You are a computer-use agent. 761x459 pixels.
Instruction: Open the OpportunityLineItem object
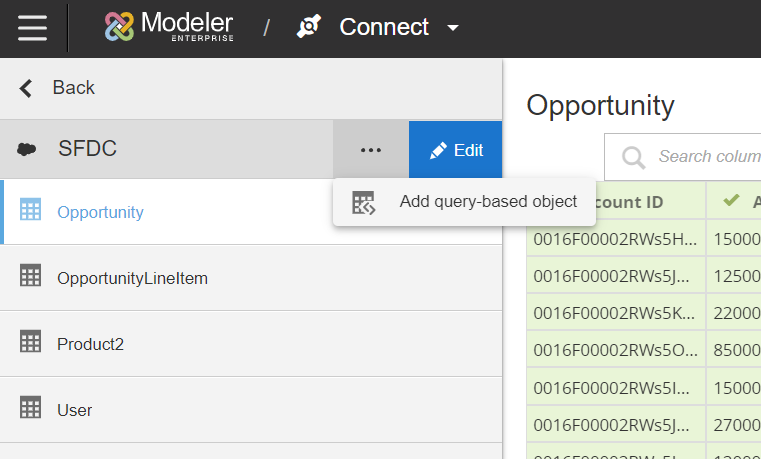tap(132, 278)
